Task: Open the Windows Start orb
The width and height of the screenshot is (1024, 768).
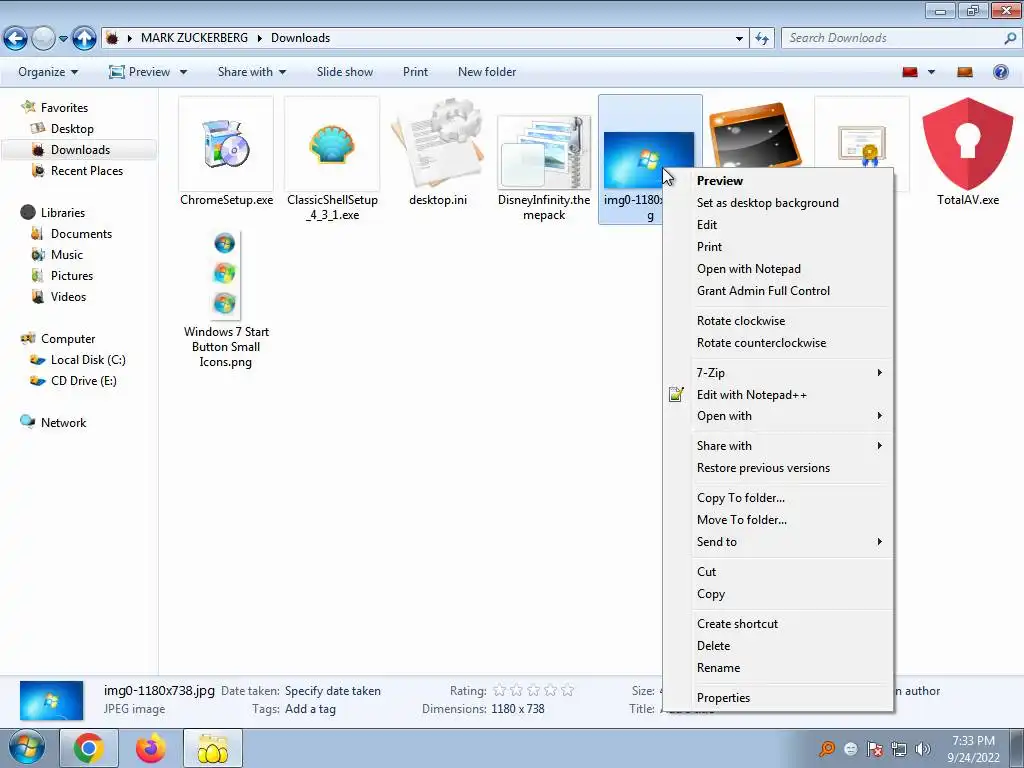Action: click(27, 748)
